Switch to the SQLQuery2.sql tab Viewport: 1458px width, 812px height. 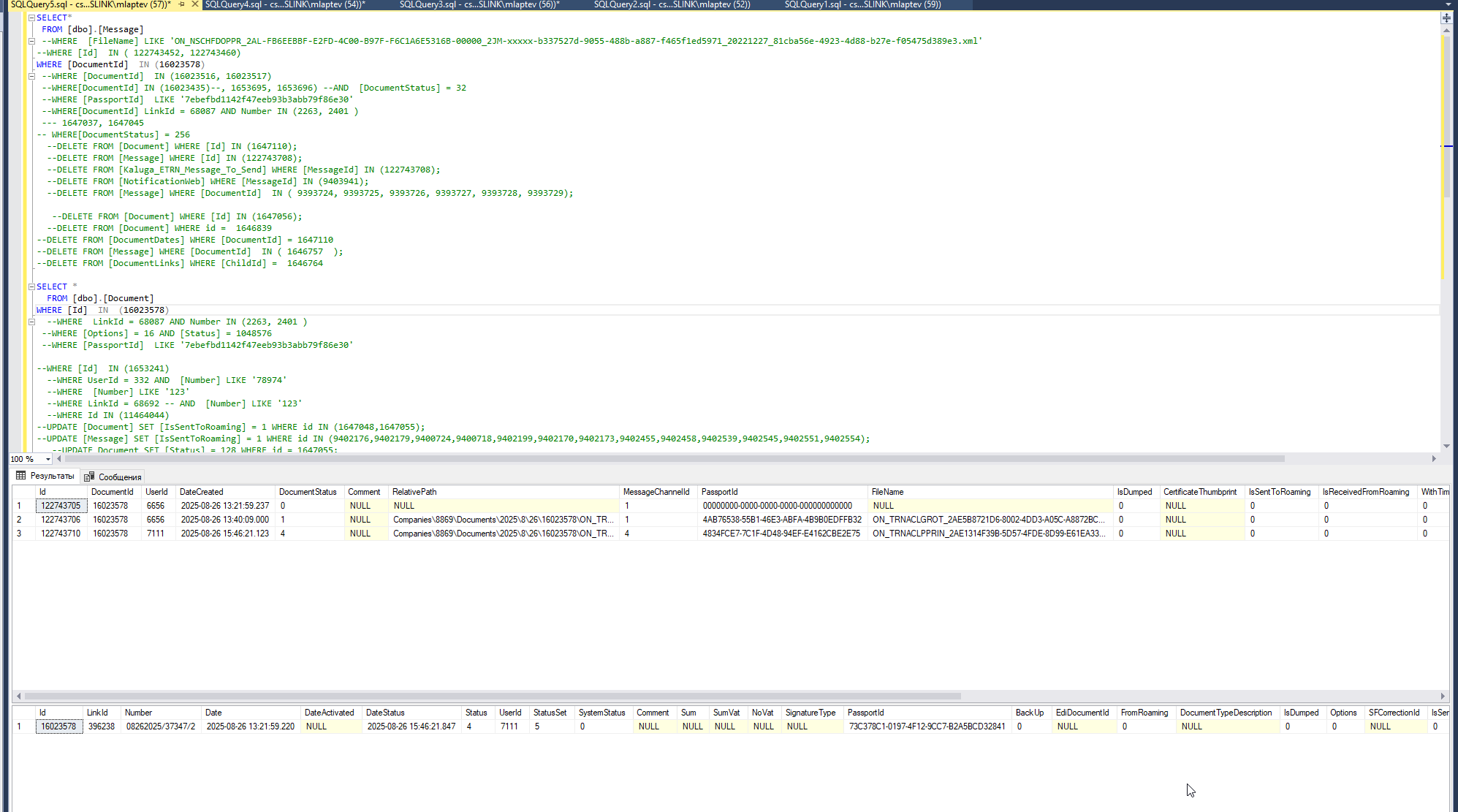pyautogui.click(x=672, y=4)
